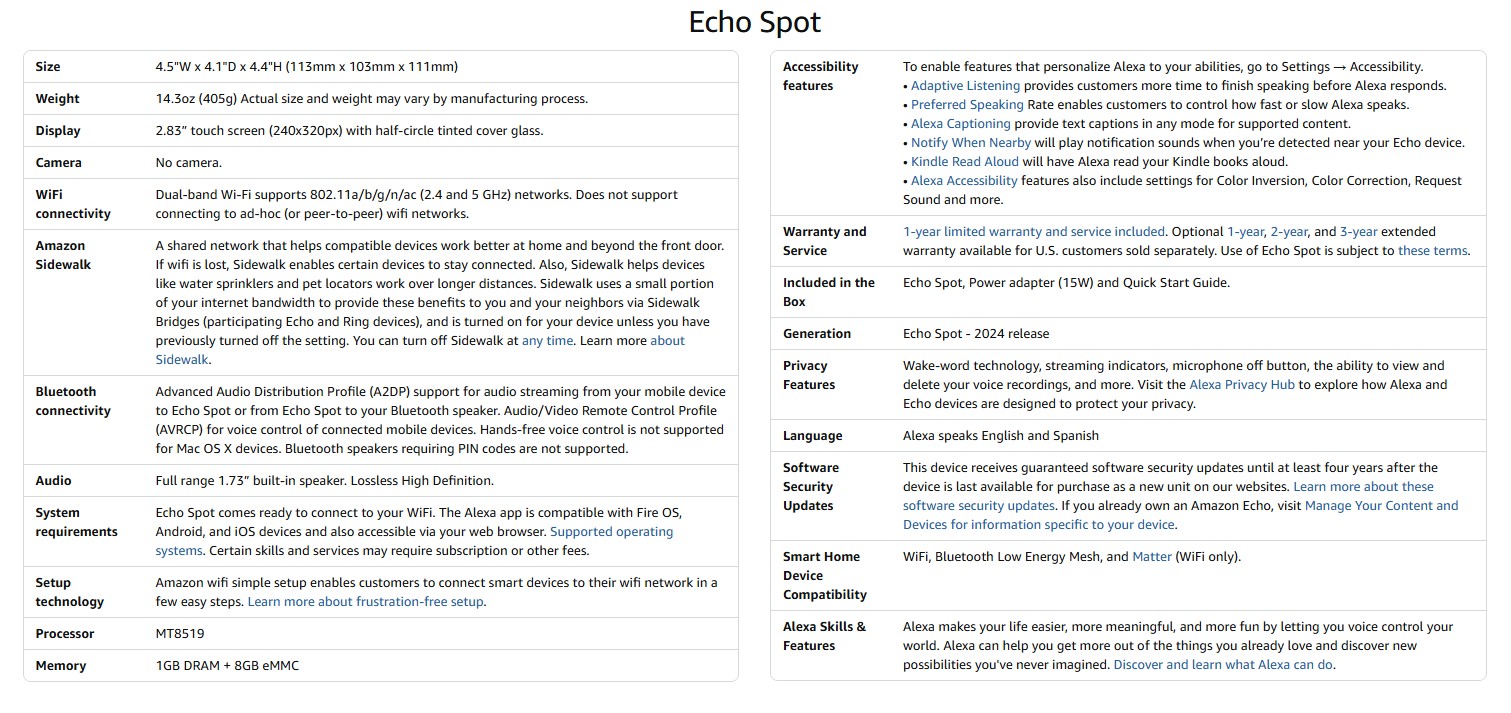Click the 'Preferred Speaking' link

pos(967,104)
